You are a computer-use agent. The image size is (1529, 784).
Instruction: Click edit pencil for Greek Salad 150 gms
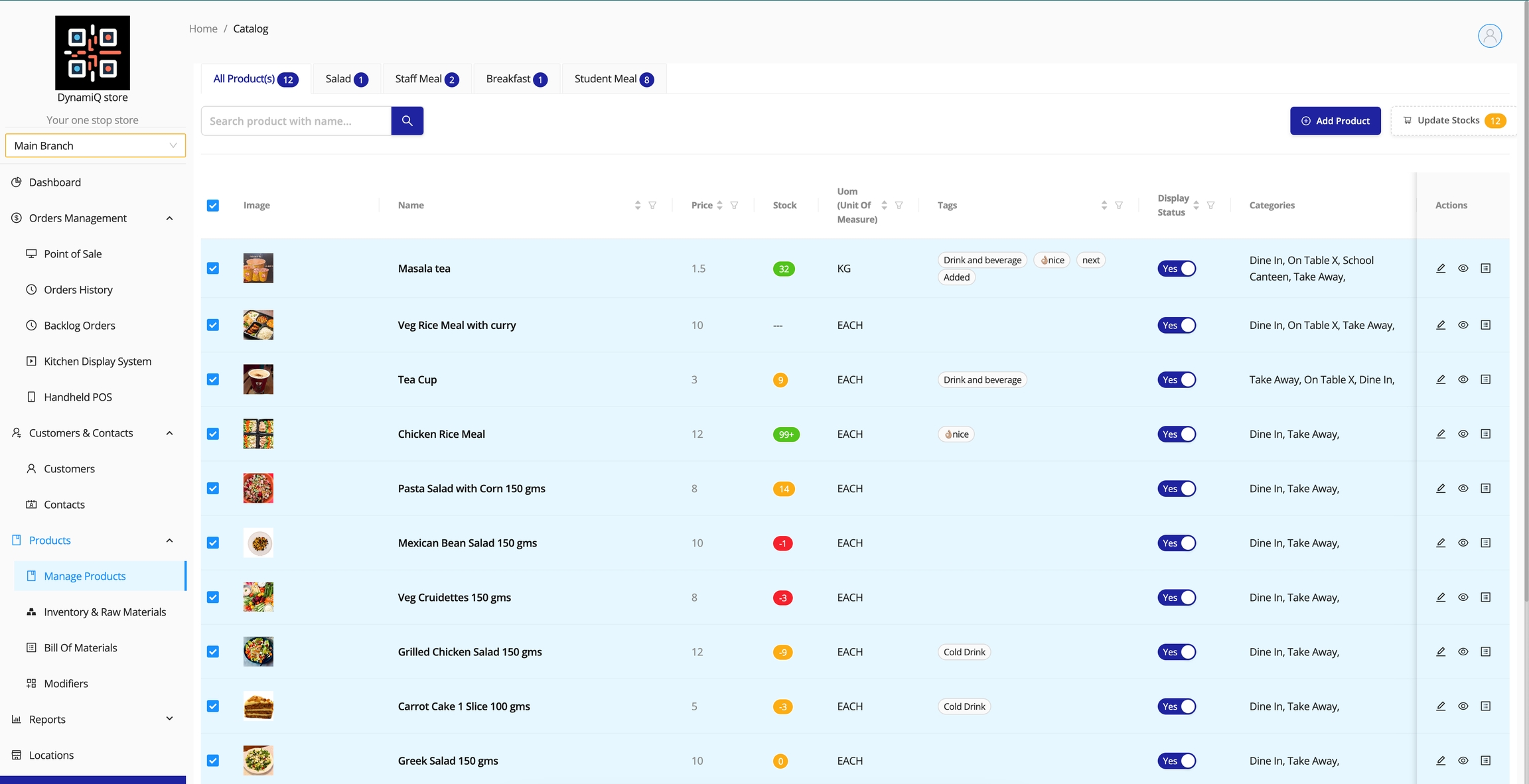1441,761
